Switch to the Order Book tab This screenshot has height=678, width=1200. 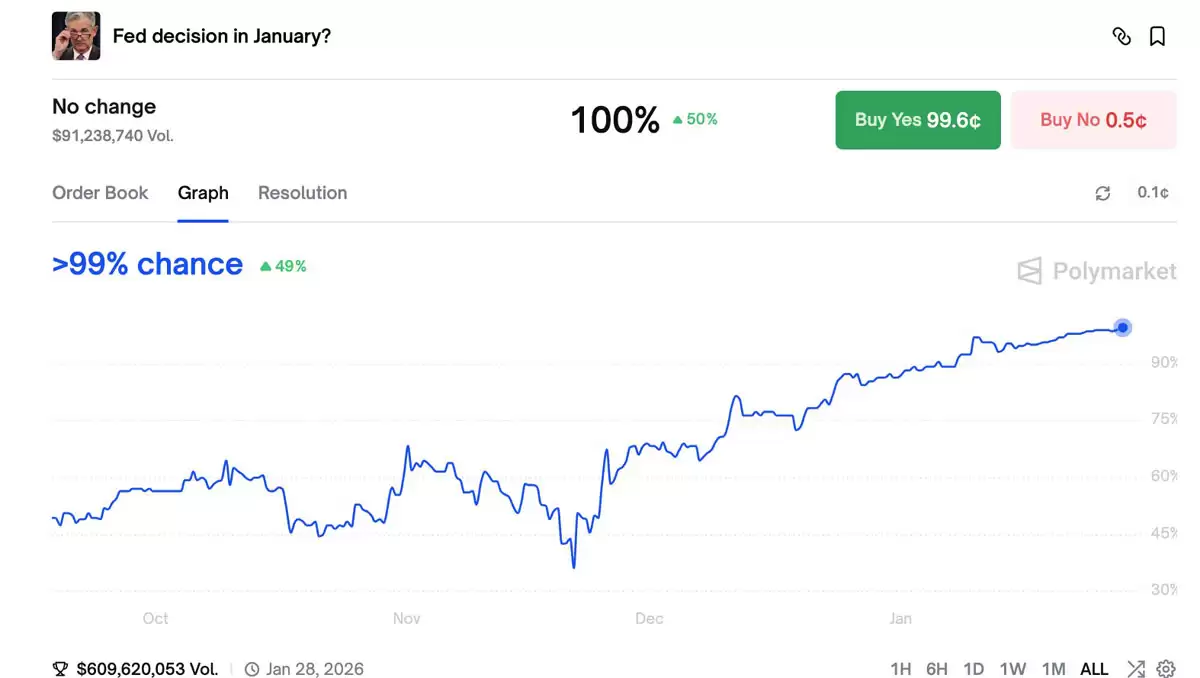point(100,193)
